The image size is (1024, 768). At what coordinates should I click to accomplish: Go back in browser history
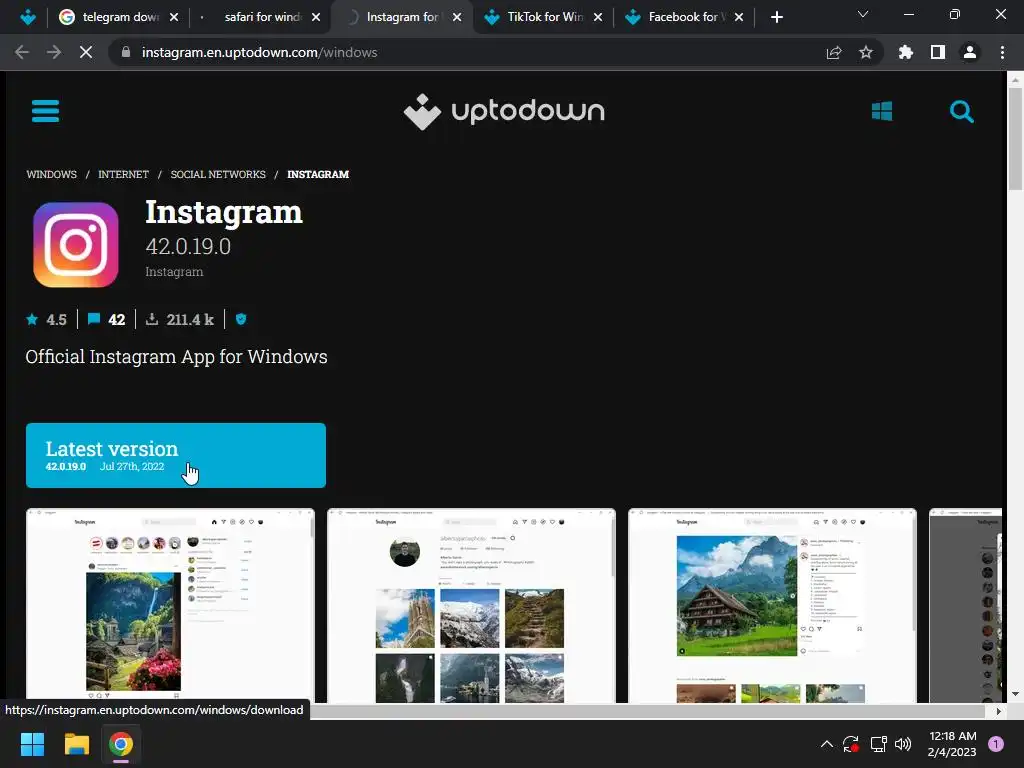(22, 52)
